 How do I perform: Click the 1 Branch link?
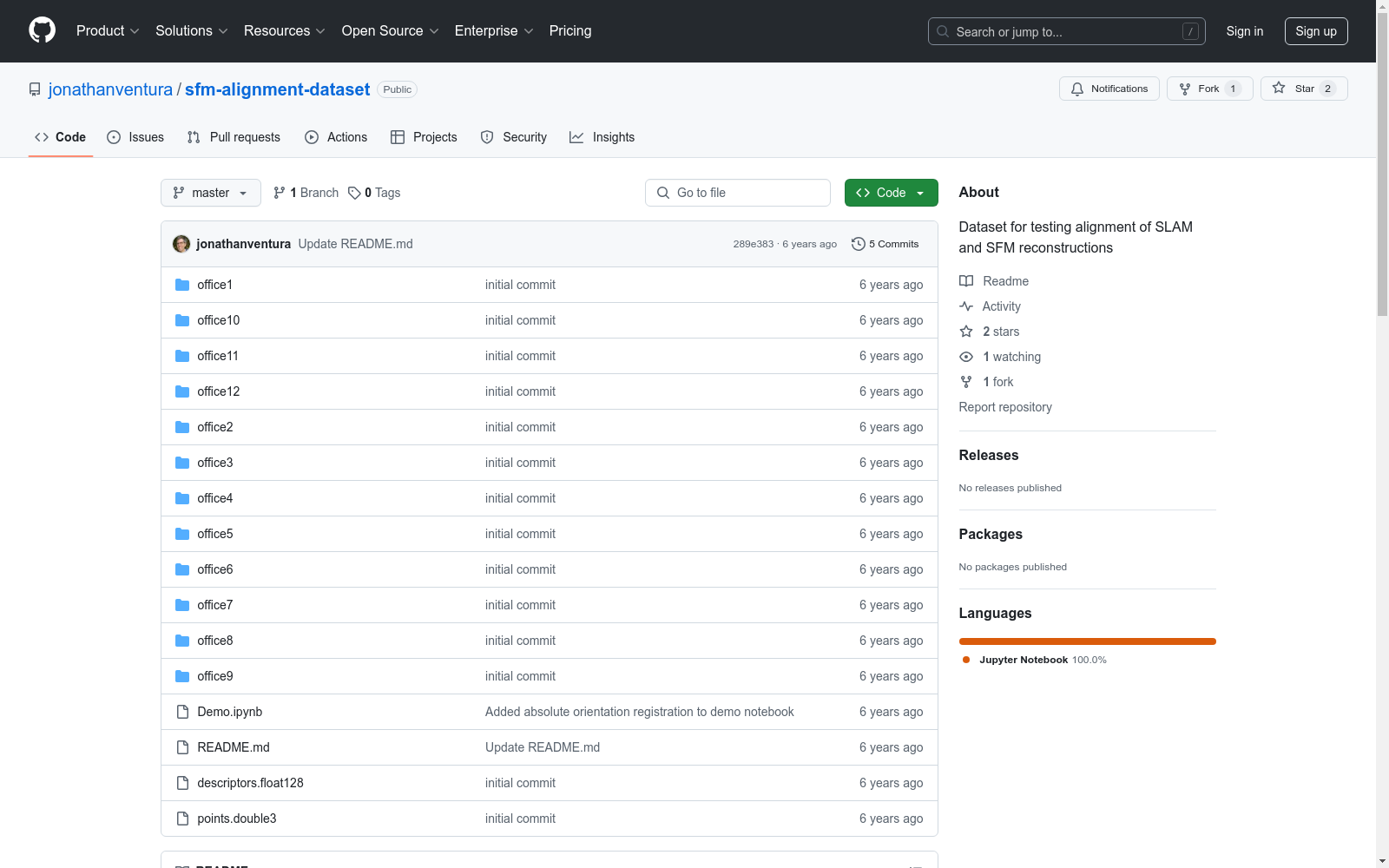(x=306, y=193)
